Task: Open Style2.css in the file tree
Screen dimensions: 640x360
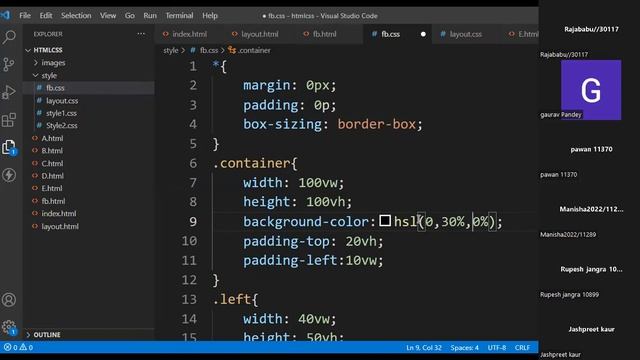Action: [62, 125]
